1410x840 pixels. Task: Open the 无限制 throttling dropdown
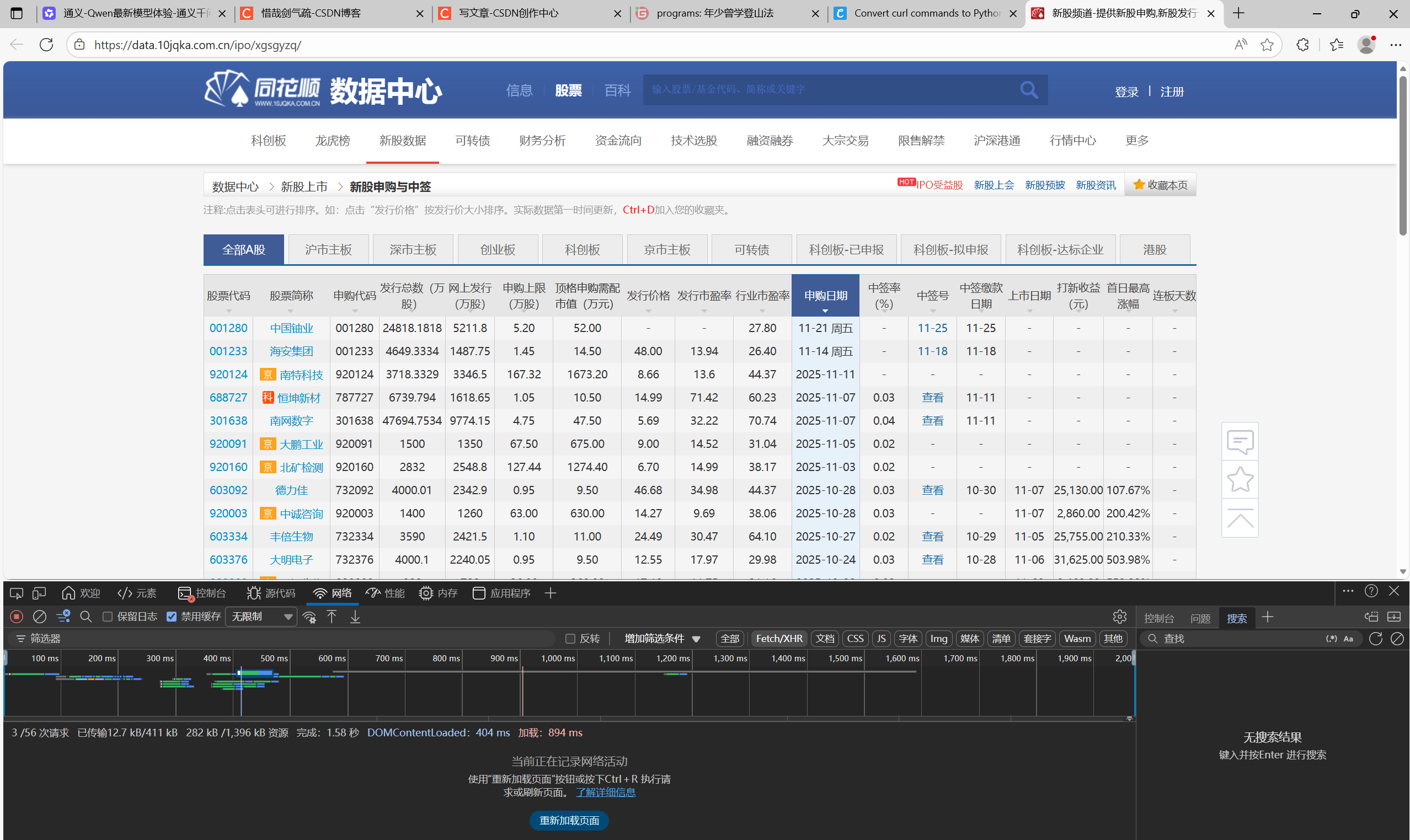[x=261, y=617]
